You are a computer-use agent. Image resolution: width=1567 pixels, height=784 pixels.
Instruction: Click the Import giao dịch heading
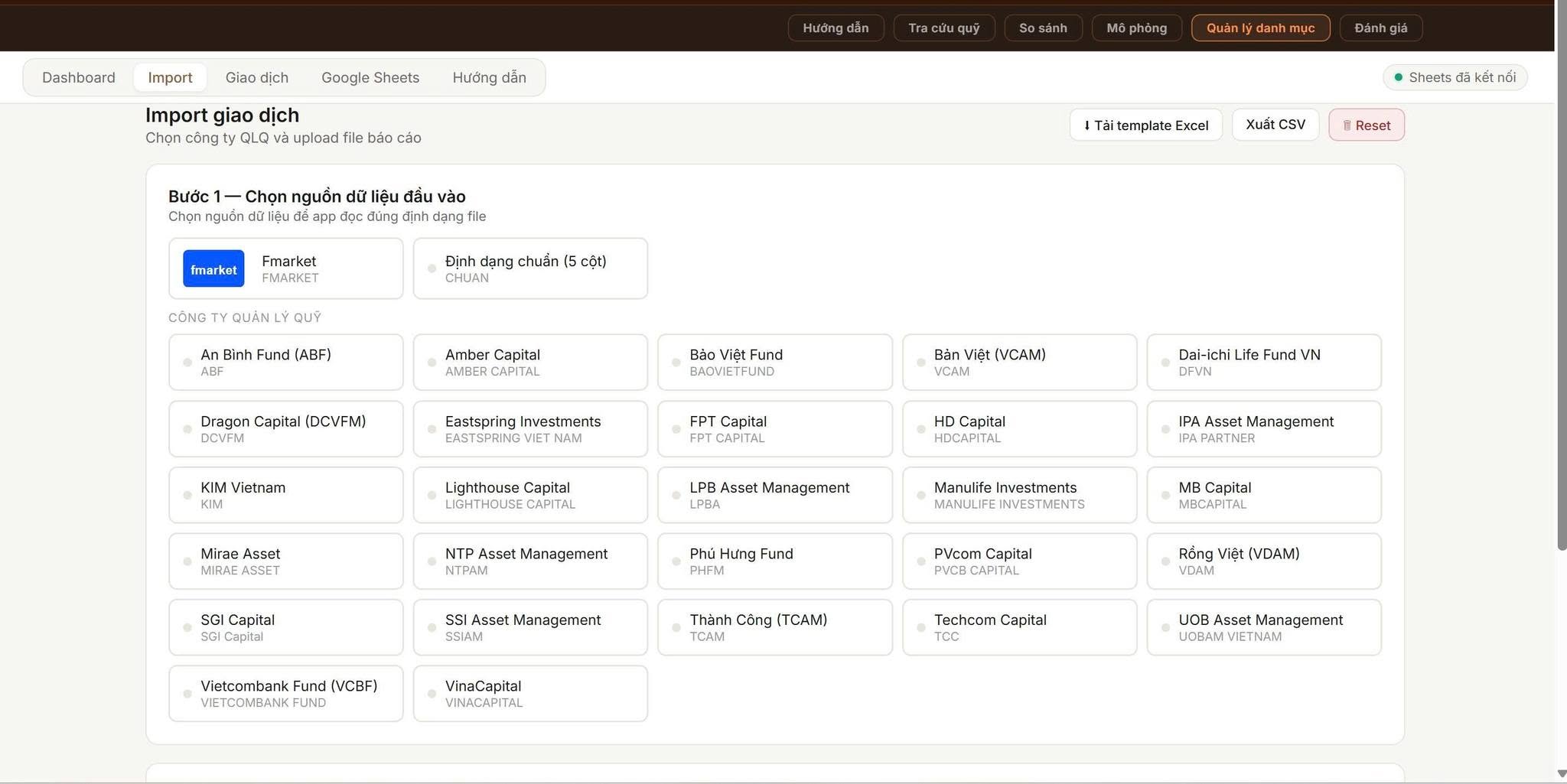click(x=222, y=115)
